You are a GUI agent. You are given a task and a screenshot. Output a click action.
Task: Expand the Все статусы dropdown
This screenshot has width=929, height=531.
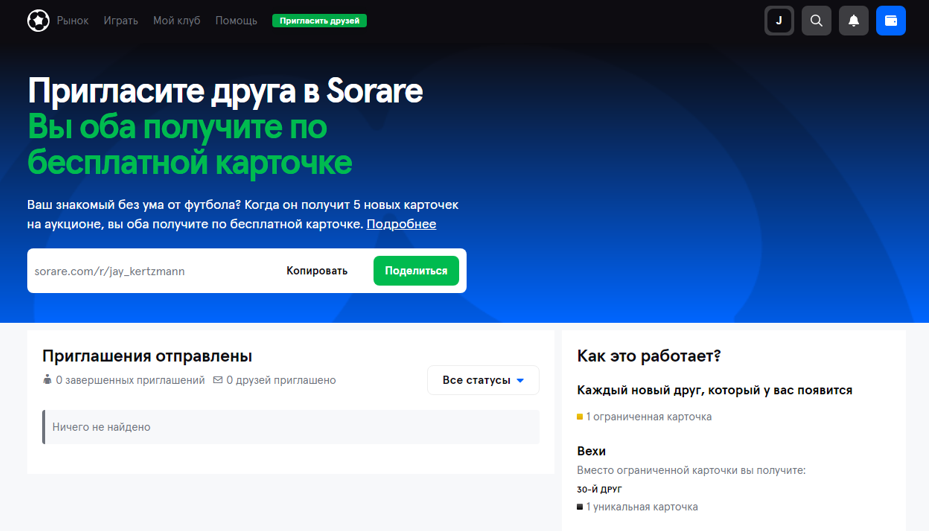click(x=483, y=380)
